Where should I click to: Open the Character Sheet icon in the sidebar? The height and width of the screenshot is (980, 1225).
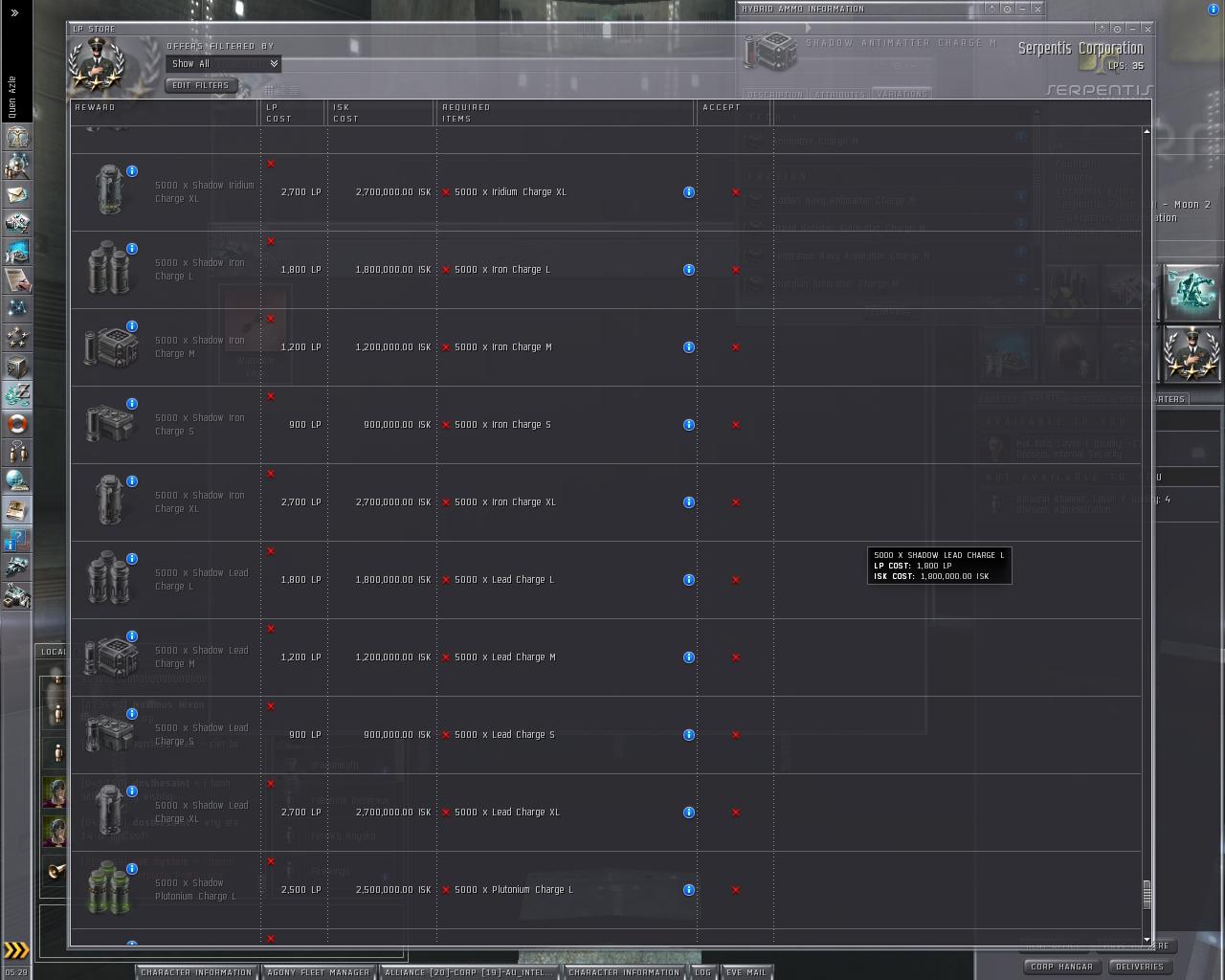point(17,137)
